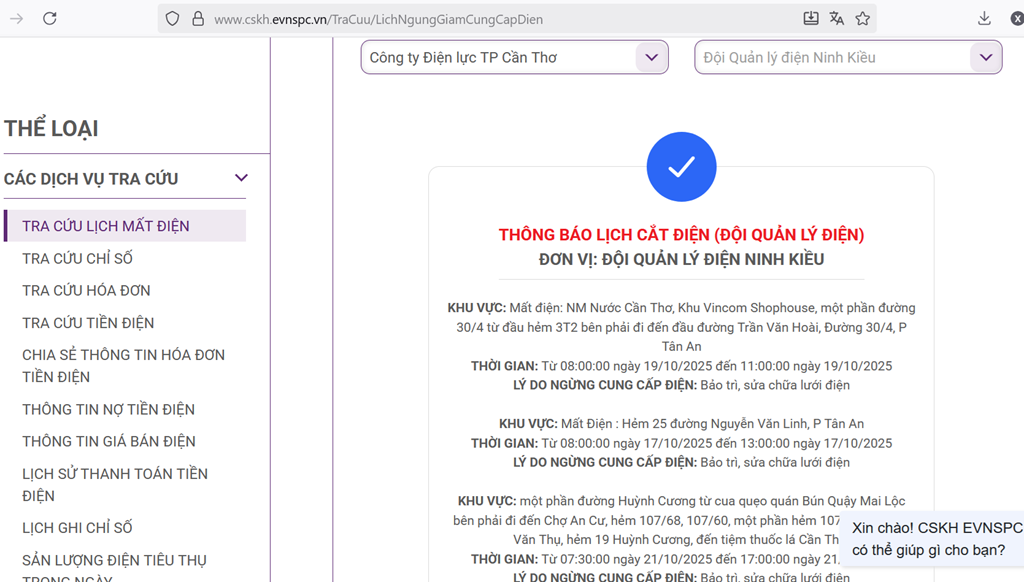Click the site security padlock icon
The height and width of the screenshot is (582, 1024).
click(x=197, y=18)
